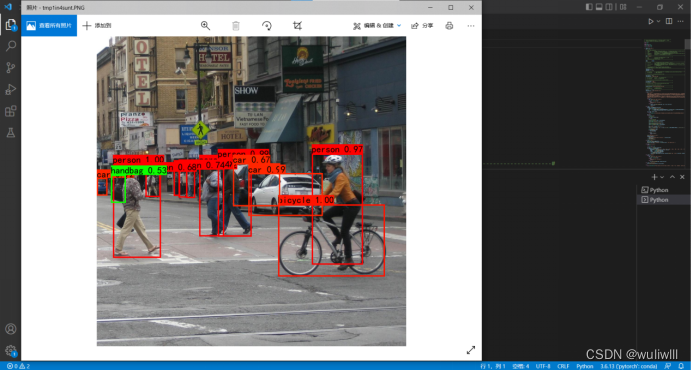694x370 pixels.
Task: Select the pytorch conda interpreter status
Action: point(630,366)
